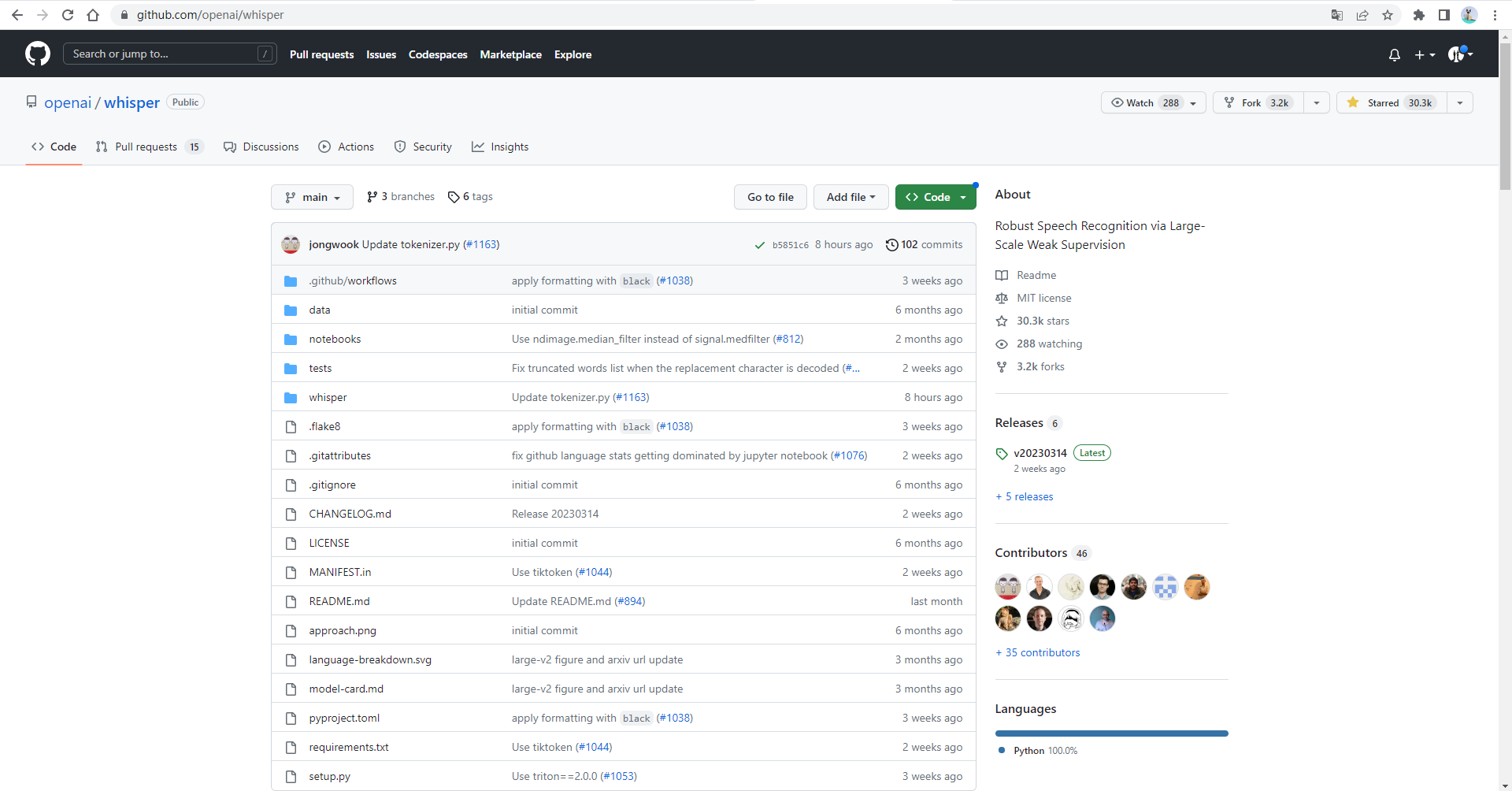Open the setup.py file
The width and height of the screenshot is (1512, 791).
[x=329, y=777]
